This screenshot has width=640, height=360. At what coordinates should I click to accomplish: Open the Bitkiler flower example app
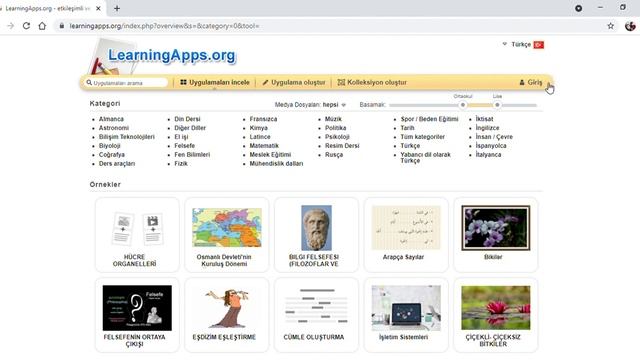(x=496, y=235)
